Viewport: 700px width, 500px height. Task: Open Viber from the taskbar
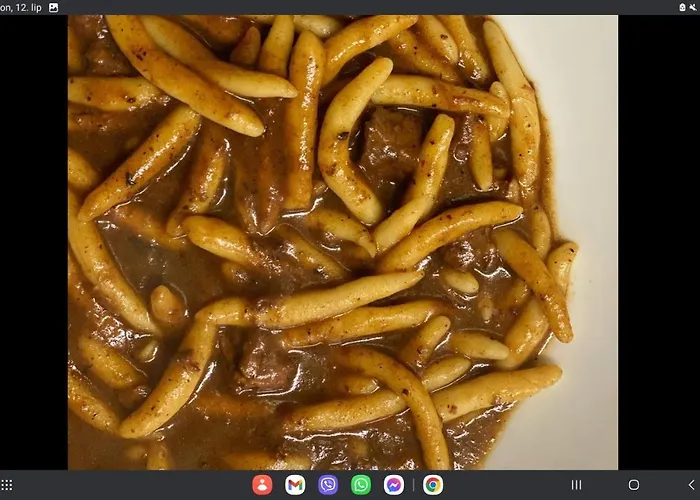[328, 485]
